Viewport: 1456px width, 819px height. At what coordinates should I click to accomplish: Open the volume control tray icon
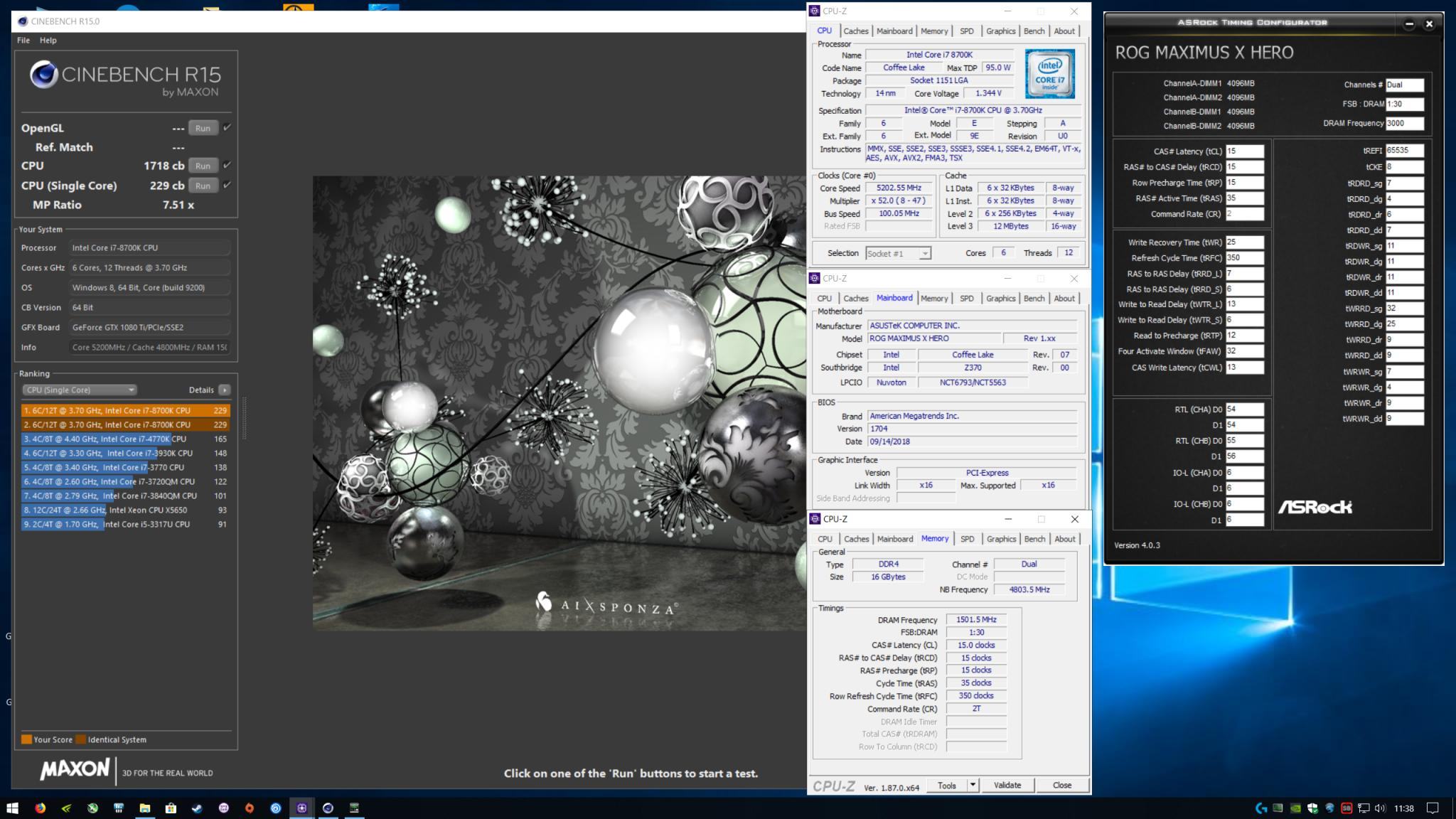[x=1381, y=808]
